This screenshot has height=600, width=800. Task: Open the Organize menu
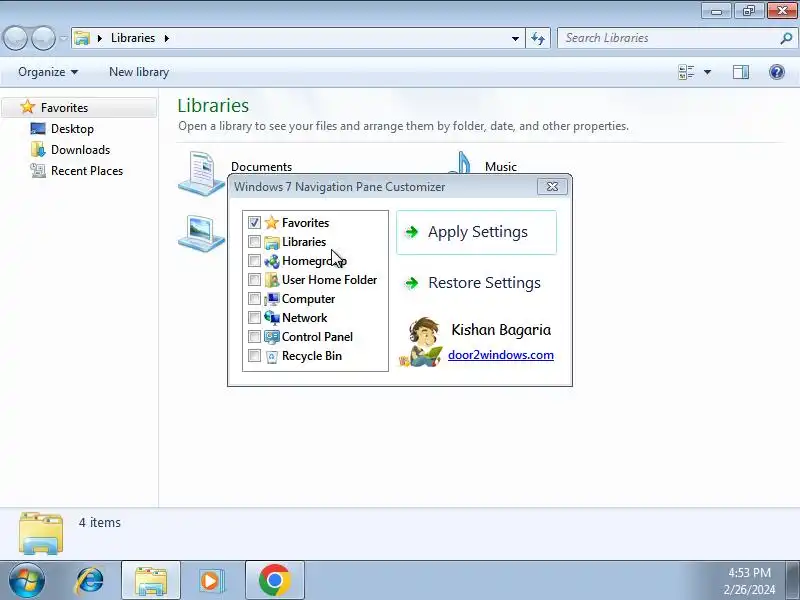click(x=48, y=72)
